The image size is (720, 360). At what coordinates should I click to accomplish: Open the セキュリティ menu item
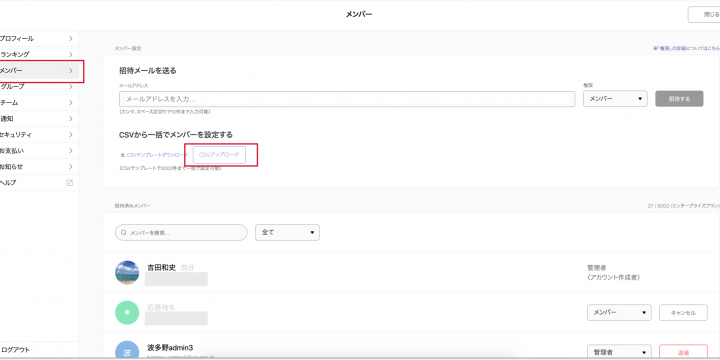38,135
